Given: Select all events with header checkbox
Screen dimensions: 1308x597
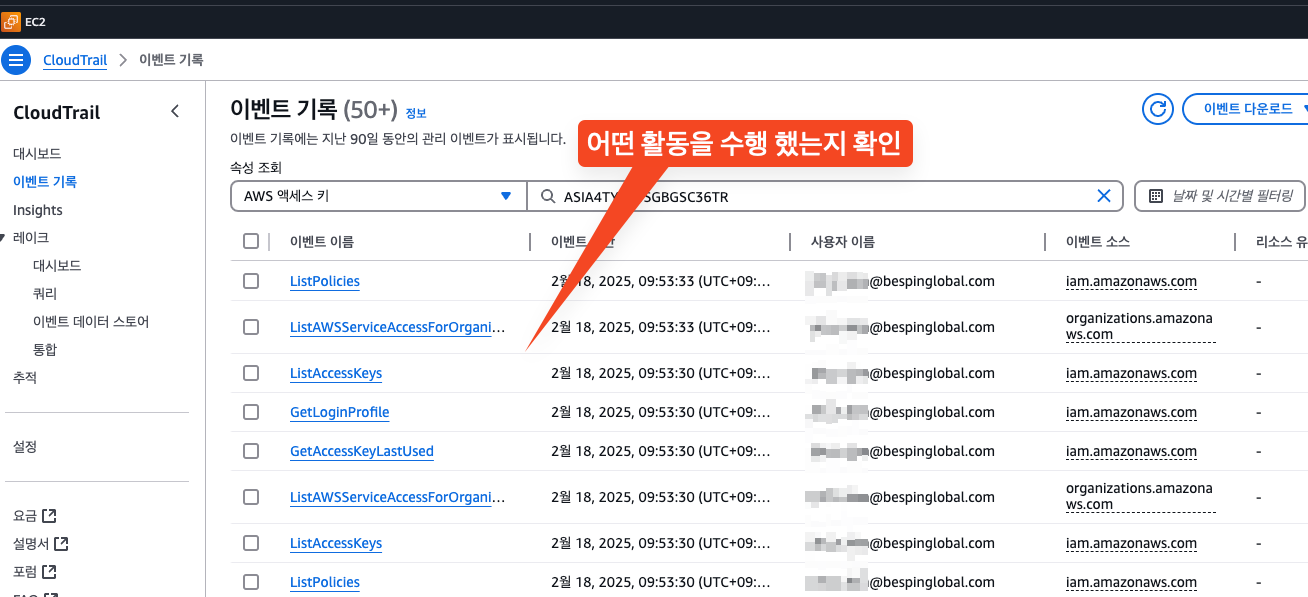Looking at the screenshot, I should 251,241.
